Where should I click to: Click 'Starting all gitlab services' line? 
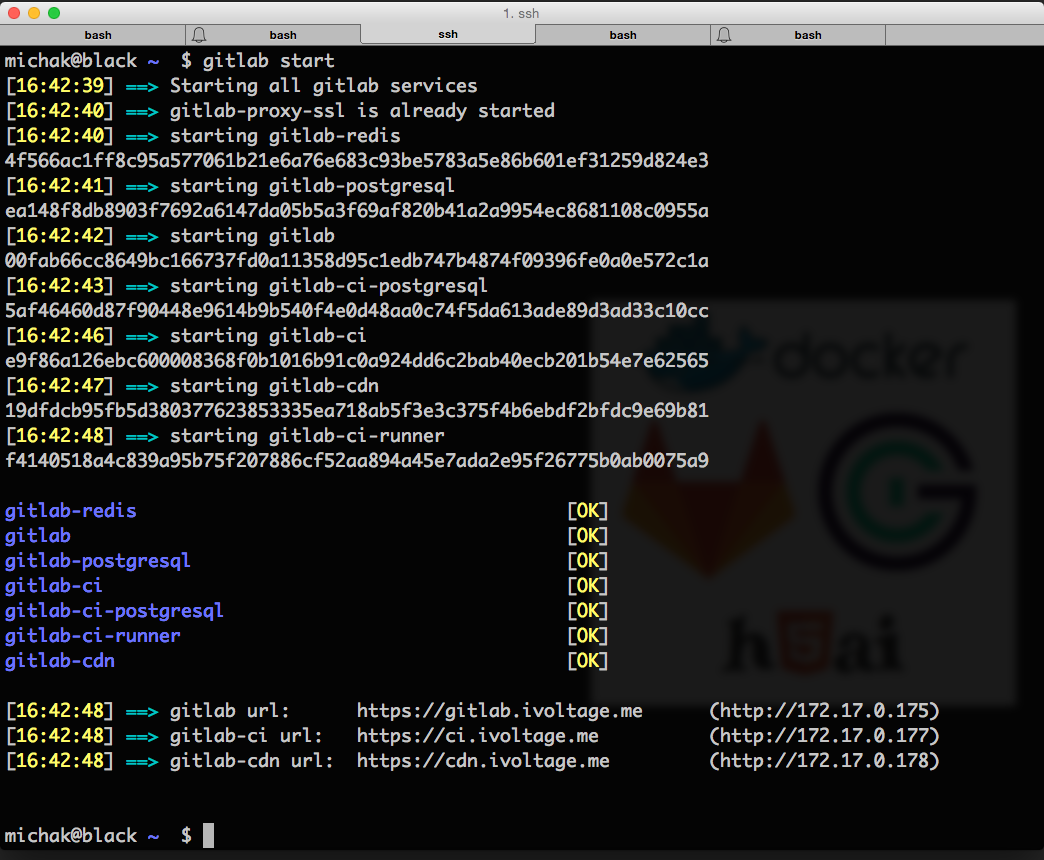click(324, 86)
